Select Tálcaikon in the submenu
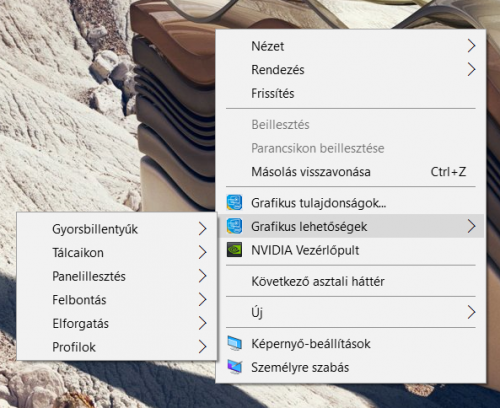Image resolution: width=500 pixels, height=408 pixels. tap(117, 253)
